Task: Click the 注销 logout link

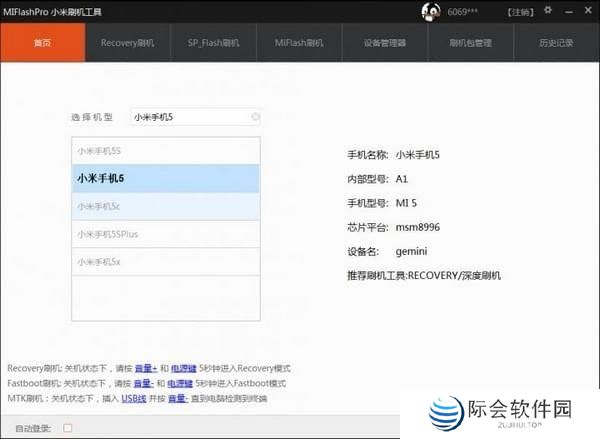Action: tap(520, 12)
